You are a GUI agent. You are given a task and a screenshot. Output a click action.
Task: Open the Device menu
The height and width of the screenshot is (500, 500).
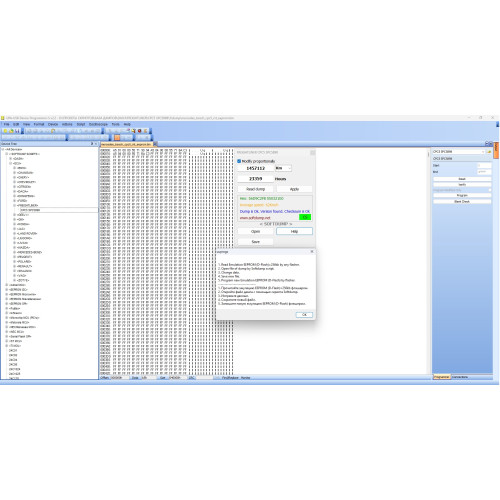53,124
